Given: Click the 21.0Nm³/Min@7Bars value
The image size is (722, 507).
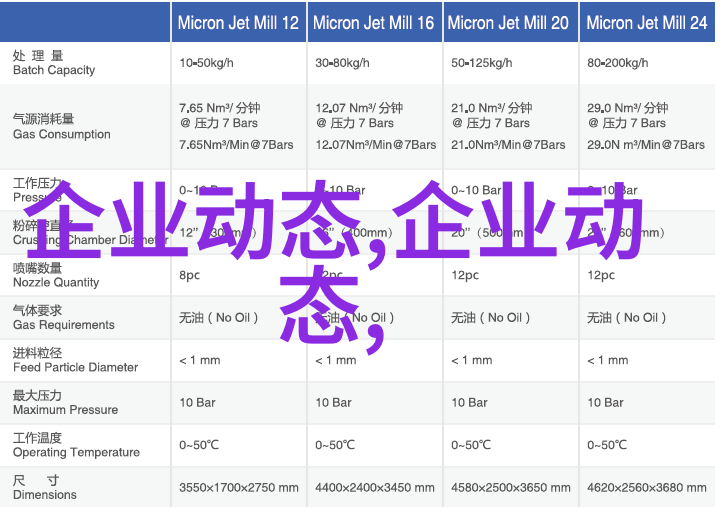Looking at the screenshot, I should point(508,145).
